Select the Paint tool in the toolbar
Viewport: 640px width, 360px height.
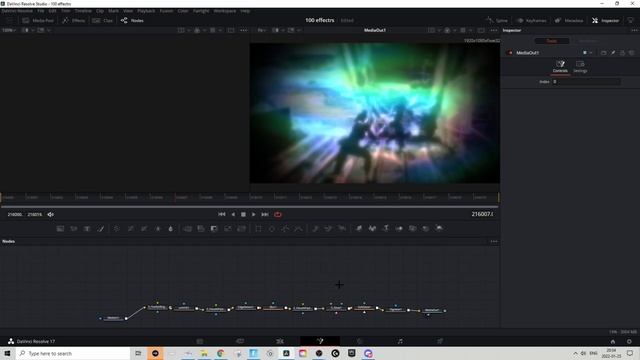(100, 229)
